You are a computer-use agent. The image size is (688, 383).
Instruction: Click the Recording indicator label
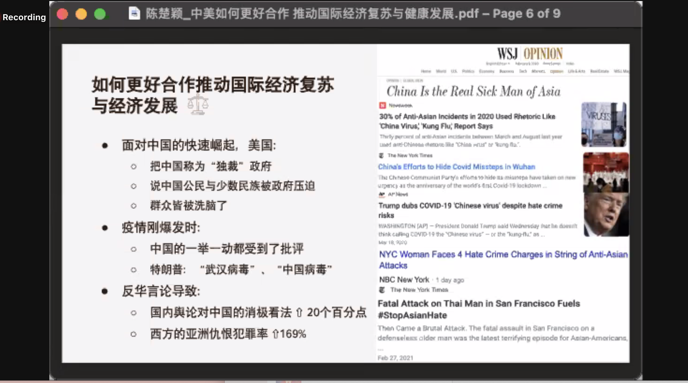point(24,17)
